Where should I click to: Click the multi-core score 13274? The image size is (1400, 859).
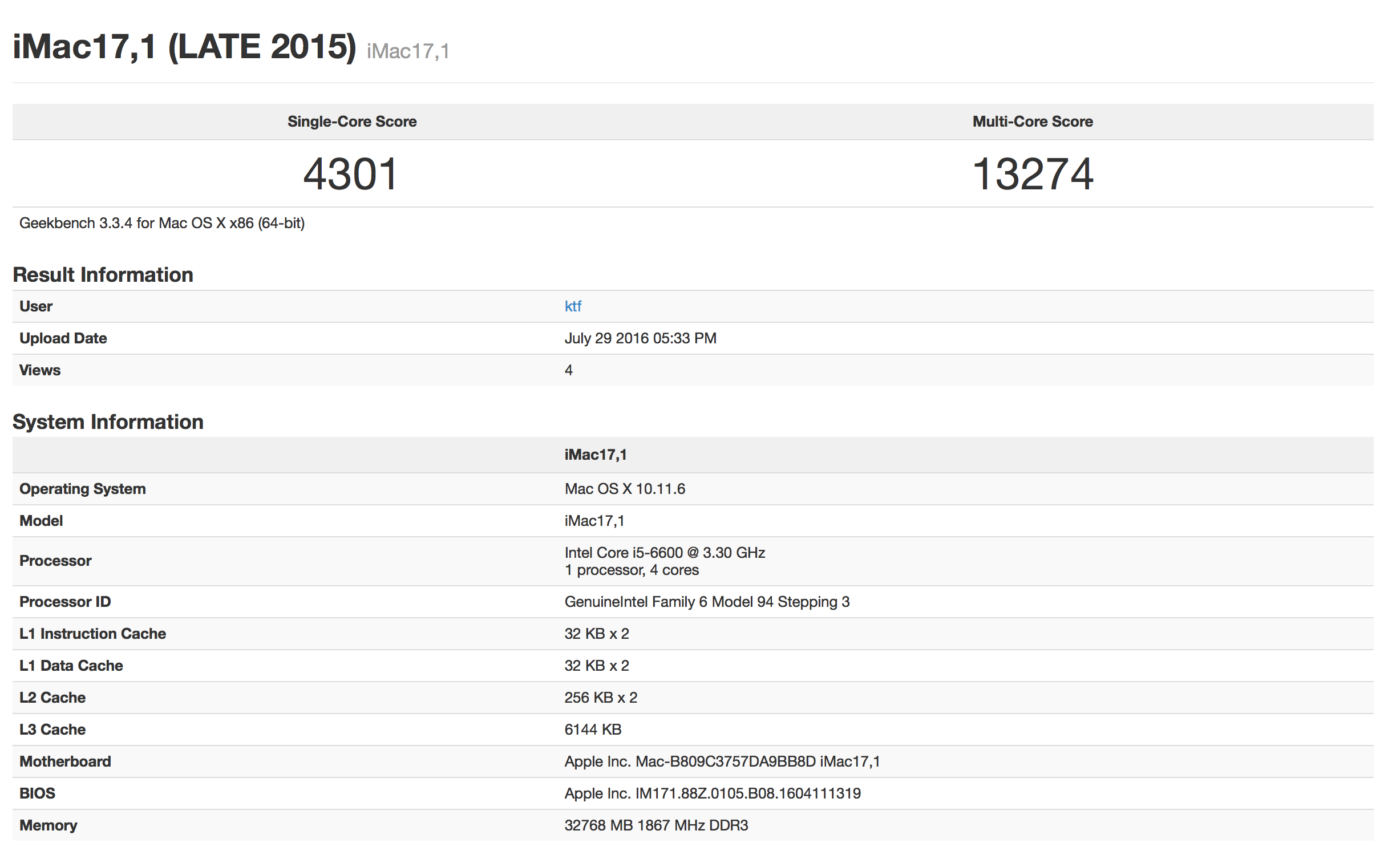[x=1032, y=174]
